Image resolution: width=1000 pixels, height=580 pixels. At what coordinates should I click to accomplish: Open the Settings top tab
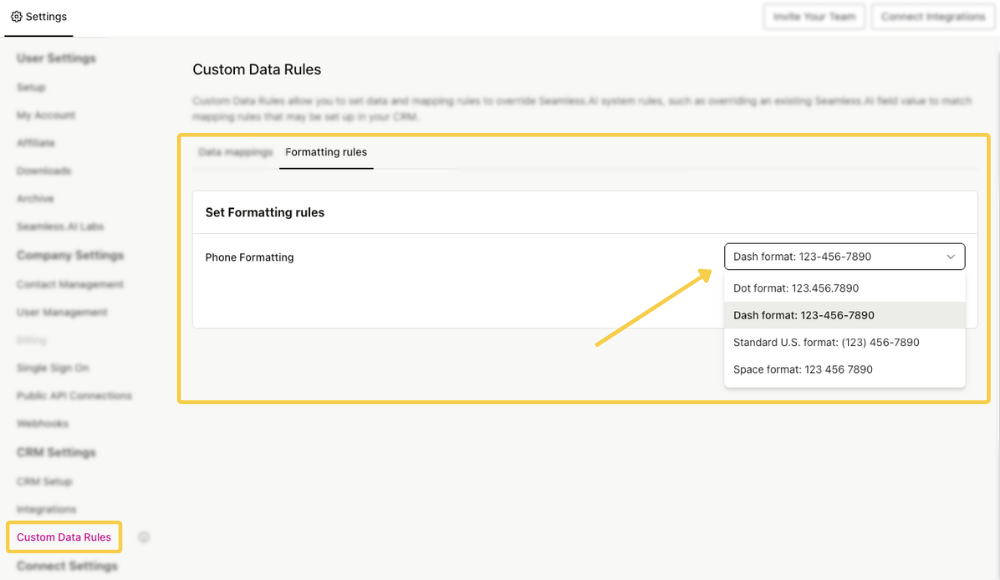click(39, 17)
